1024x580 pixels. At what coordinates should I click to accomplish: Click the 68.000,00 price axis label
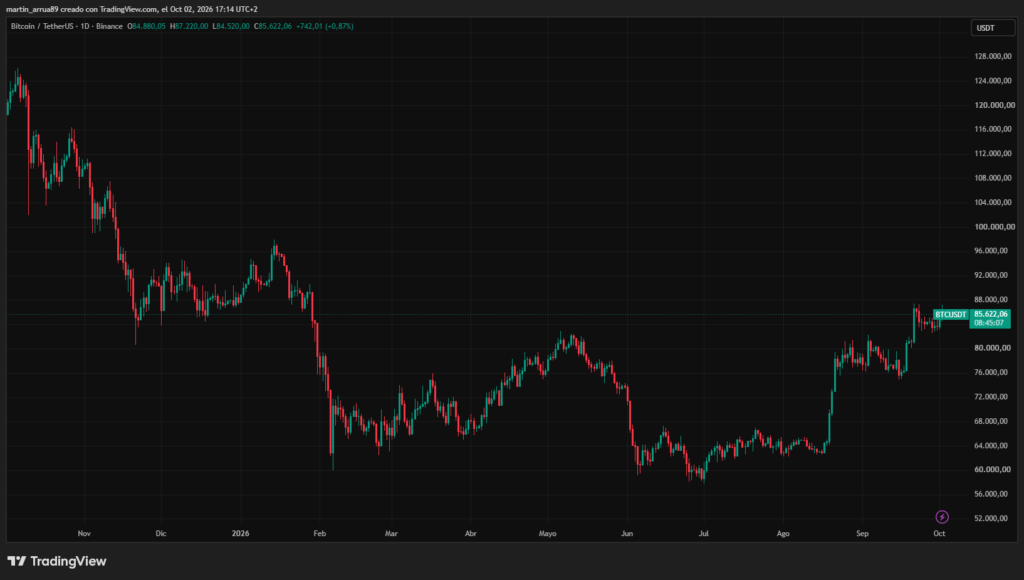pyautogui.click(x=993, y=421)
